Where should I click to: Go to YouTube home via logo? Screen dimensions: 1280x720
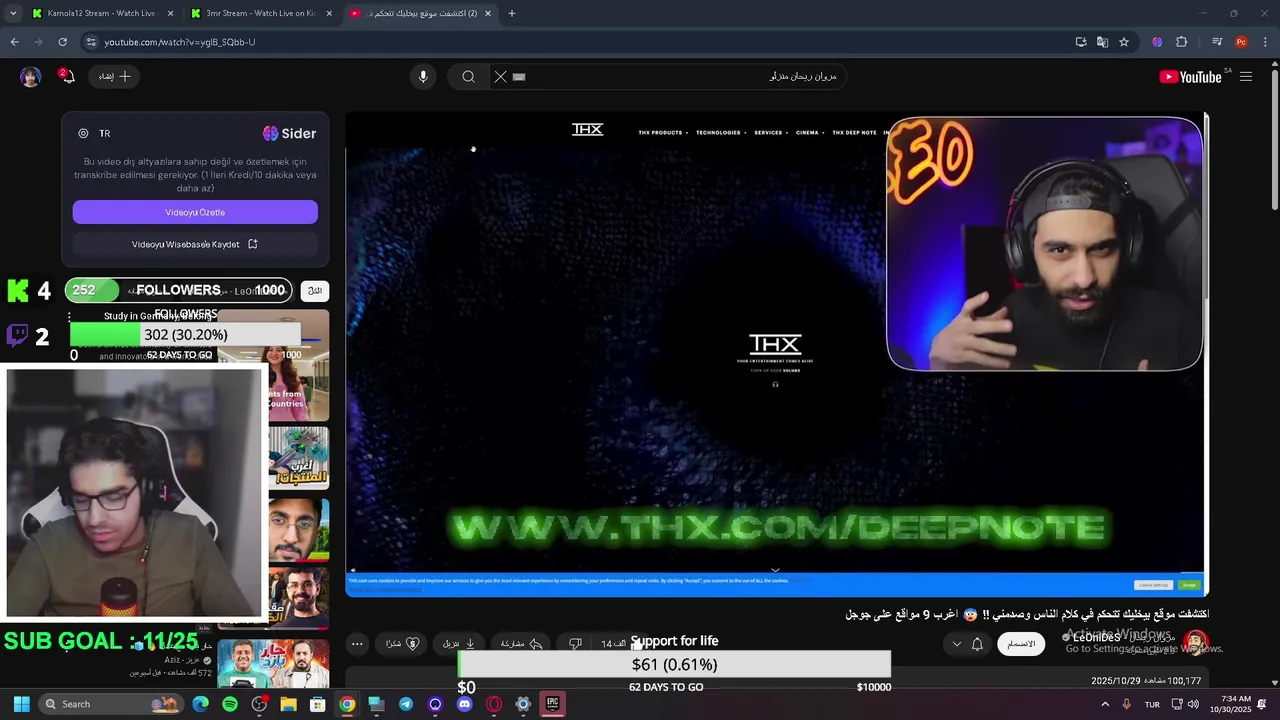click(x=1190, y=77)
